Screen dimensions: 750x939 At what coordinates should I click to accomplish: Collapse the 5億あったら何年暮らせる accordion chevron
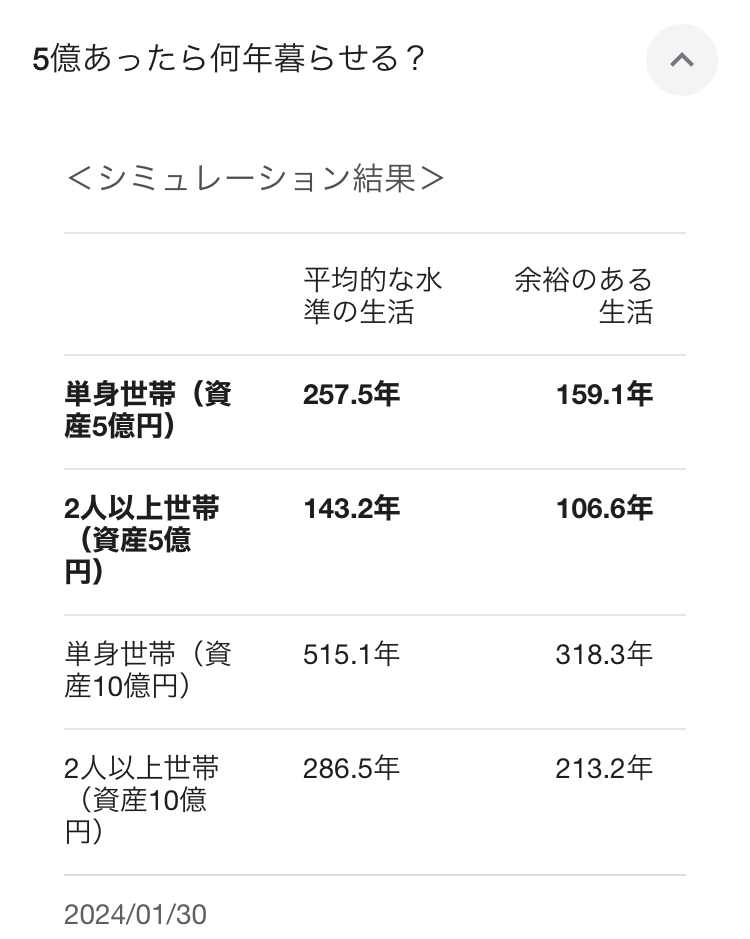(681, 60)
